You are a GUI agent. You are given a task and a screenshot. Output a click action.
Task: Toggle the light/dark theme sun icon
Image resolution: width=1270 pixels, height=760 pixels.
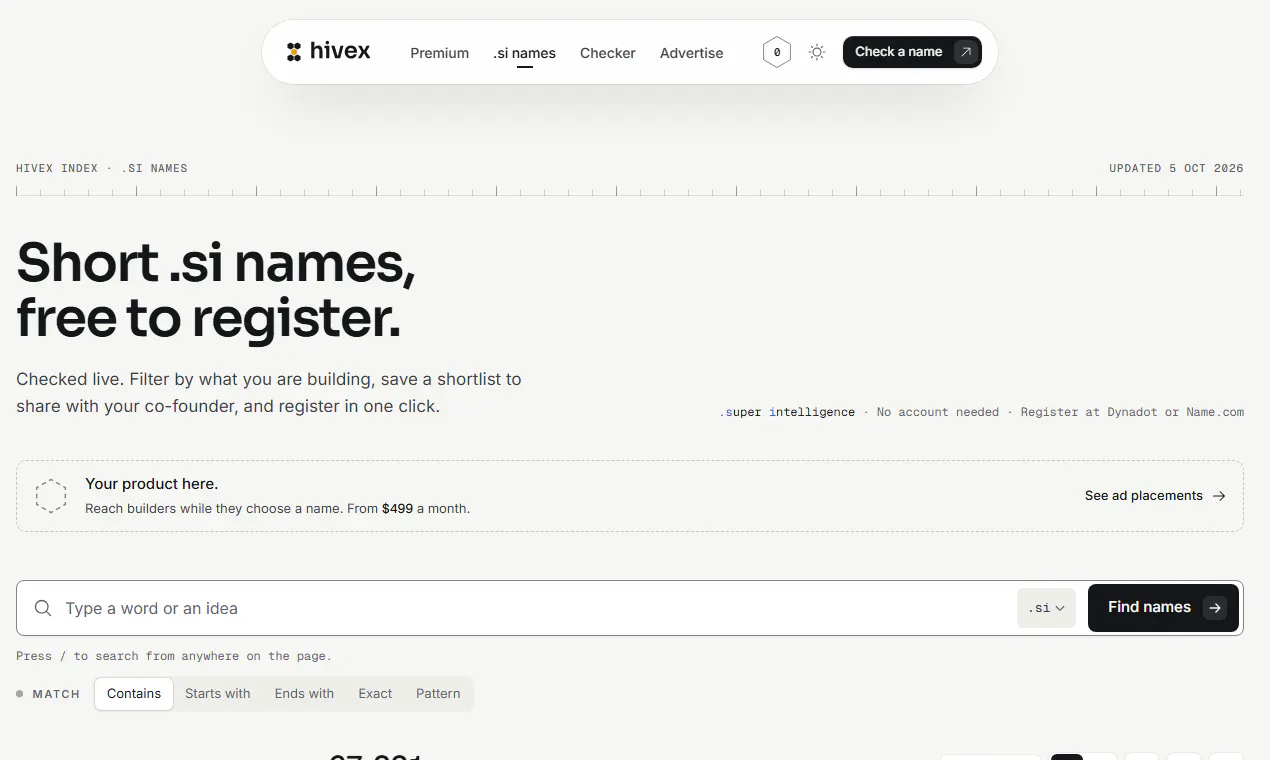tap(817, 52)
